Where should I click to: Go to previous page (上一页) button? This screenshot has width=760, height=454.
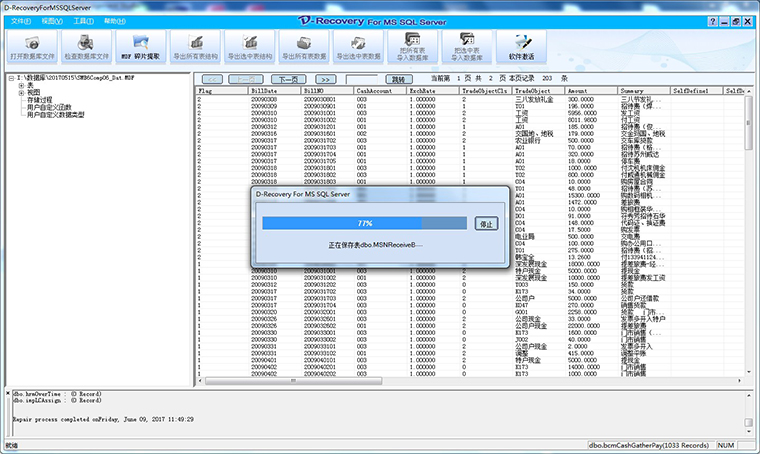246,79
